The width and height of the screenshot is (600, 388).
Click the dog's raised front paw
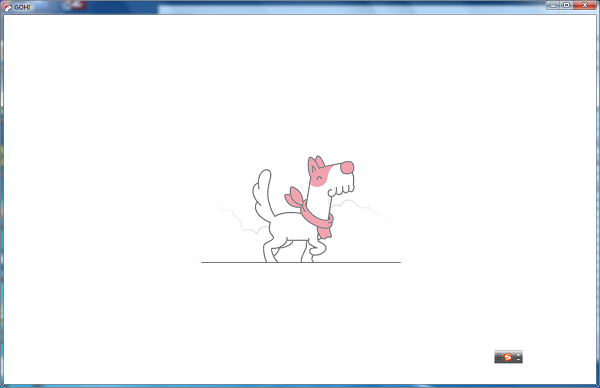tap(318, 248)
